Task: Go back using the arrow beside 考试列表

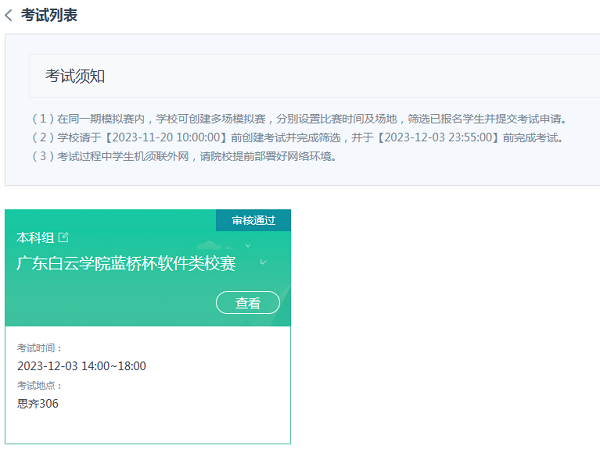Action: [x=8, y=15]
